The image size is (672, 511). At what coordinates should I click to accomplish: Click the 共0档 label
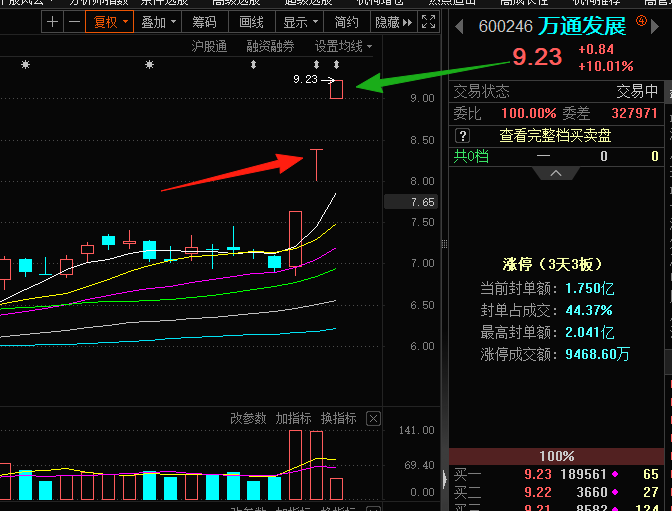coord(471,156)
